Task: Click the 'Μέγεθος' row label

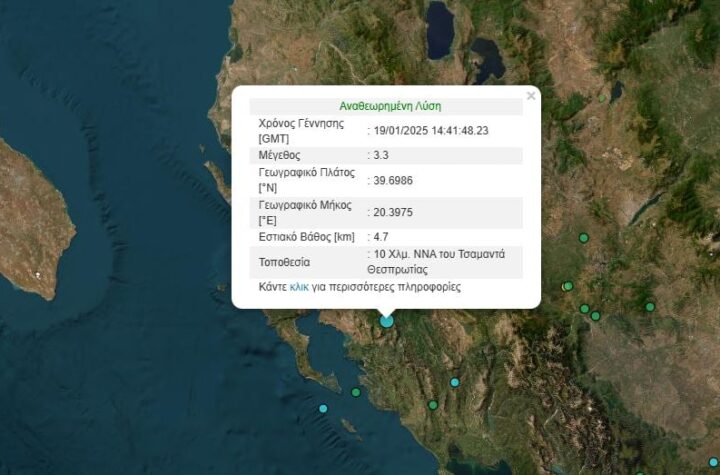Action: (279, 156)
